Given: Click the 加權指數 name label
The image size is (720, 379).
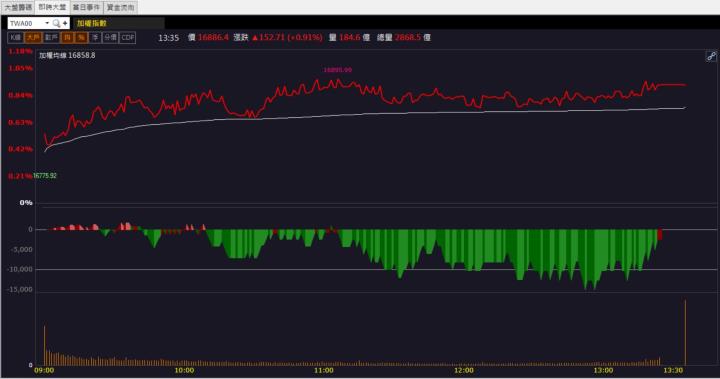Looking at the screenshot, I should coord(92,23).
